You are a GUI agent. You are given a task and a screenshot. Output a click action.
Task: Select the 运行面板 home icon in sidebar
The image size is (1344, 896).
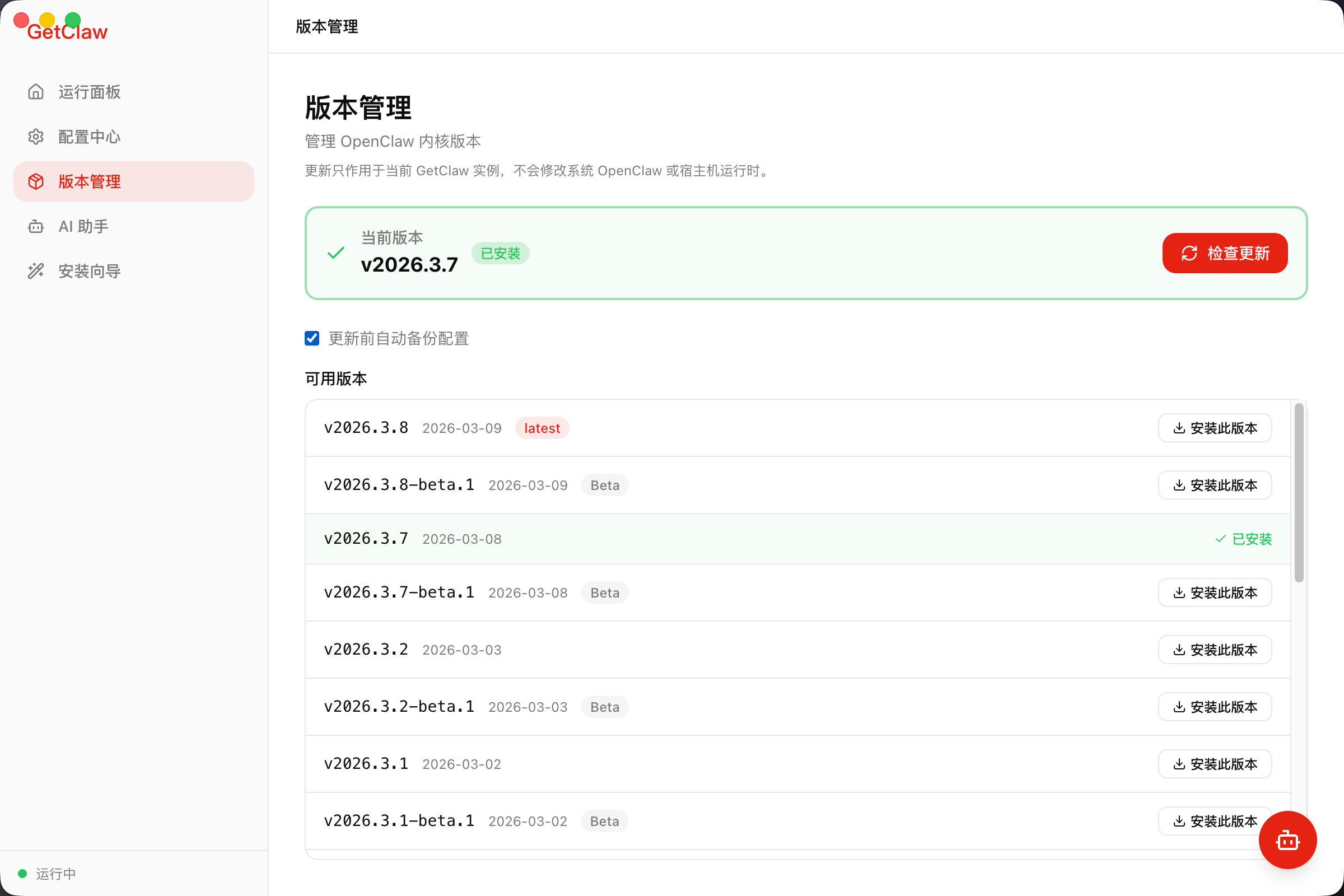[35, 91]
